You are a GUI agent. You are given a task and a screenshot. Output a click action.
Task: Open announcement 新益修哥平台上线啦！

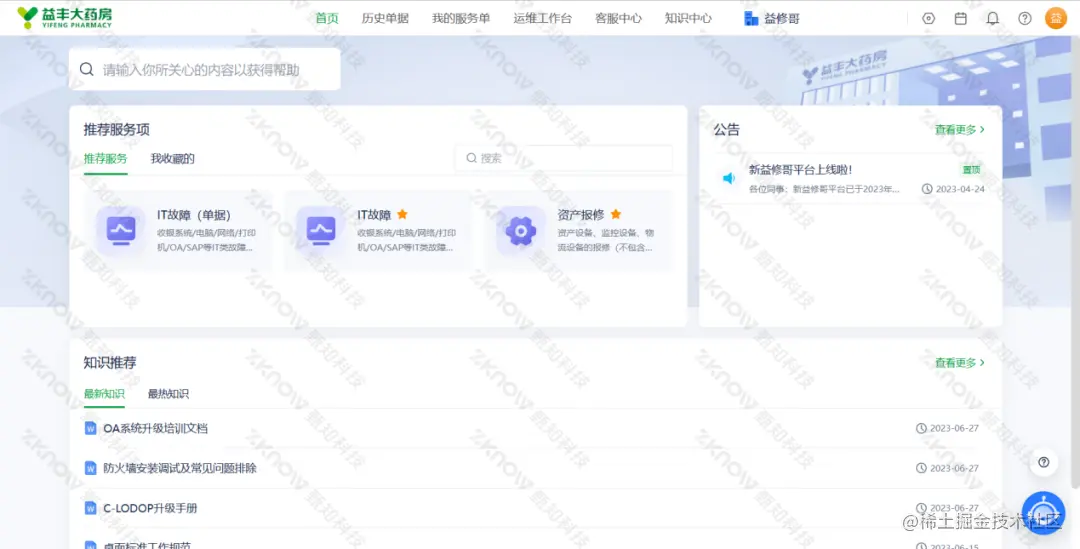800,169
